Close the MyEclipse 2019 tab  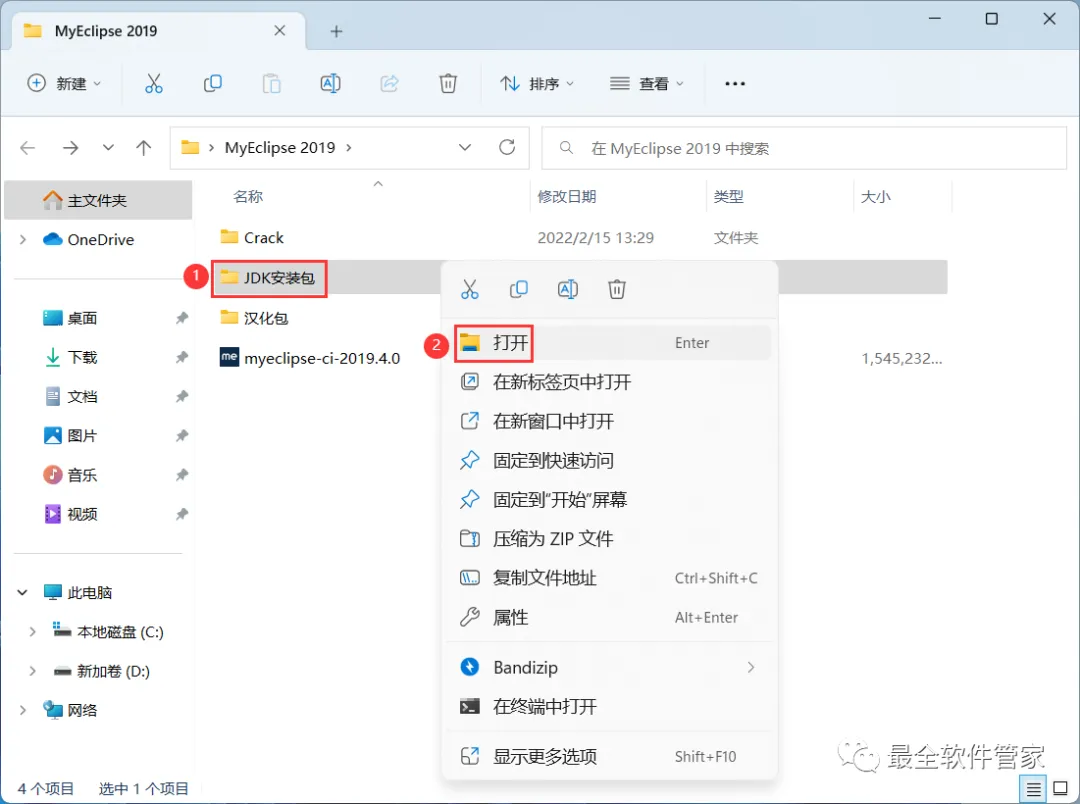coord(280,31)
